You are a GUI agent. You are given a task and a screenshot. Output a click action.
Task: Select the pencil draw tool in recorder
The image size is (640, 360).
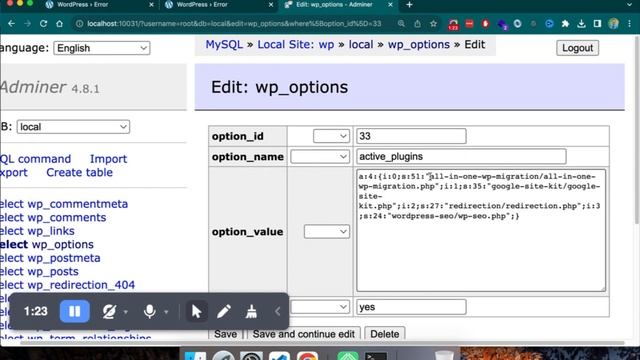point(223,312)
